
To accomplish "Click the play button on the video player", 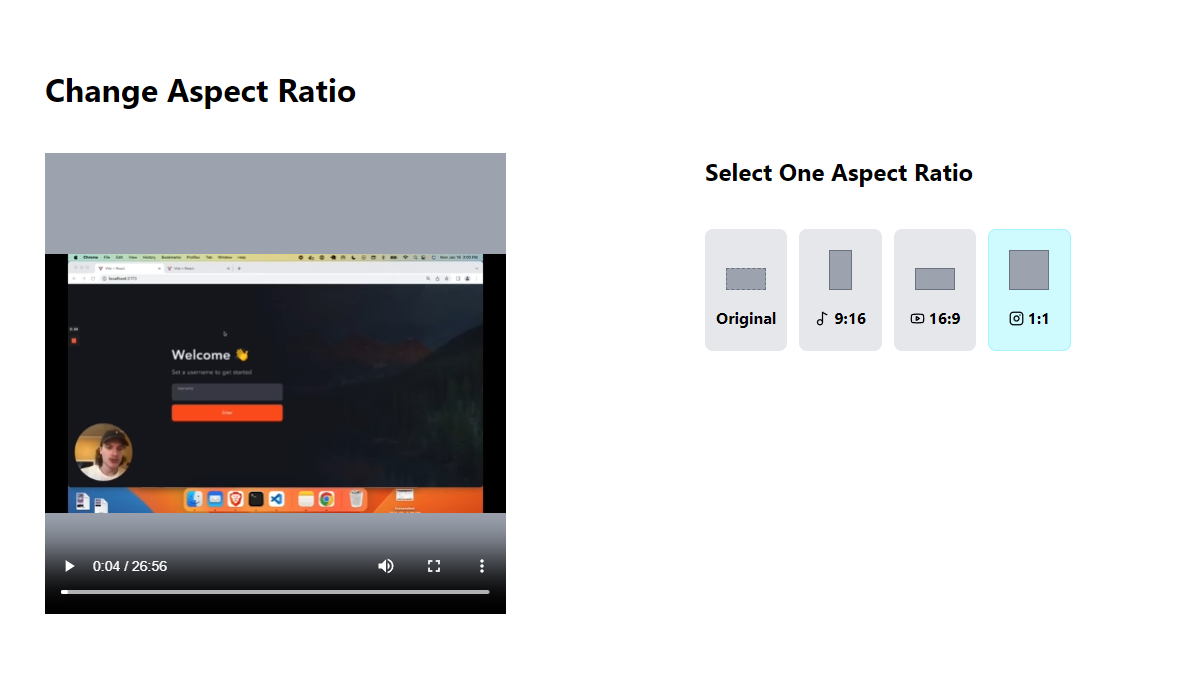I will (69, 566).
